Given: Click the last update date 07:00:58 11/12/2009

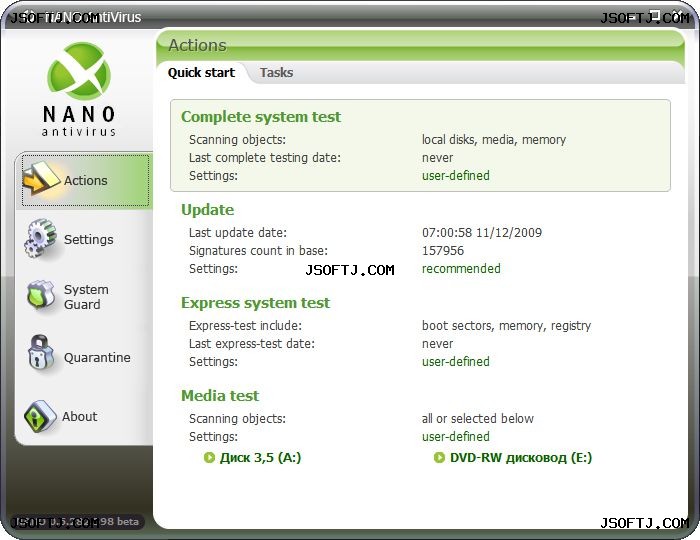Looking at the screenshot, I should (482, 233).
